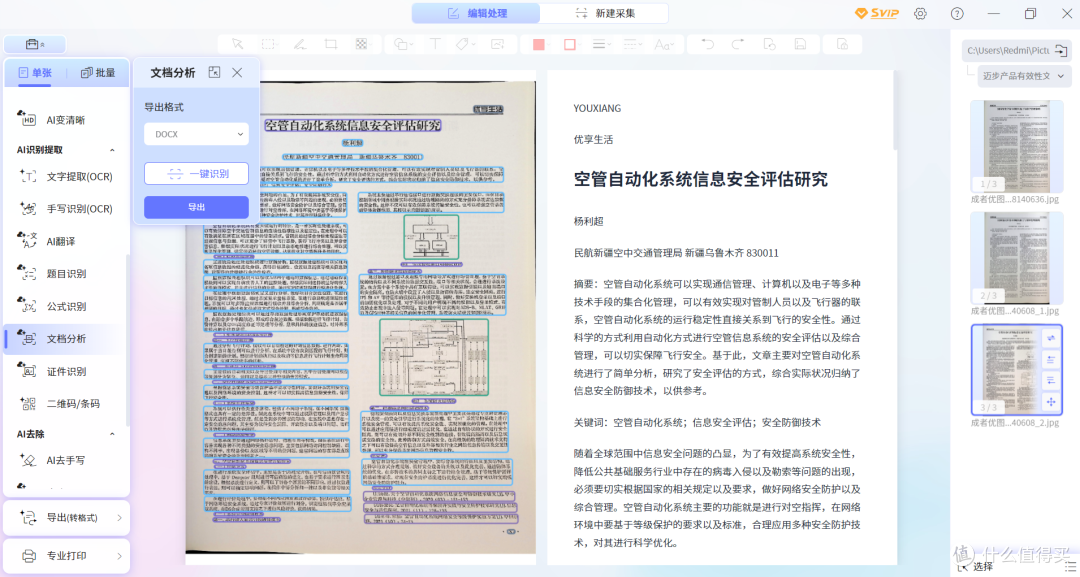Click the list view icon bottom right
The image size is (1080, 577).
1070,566
